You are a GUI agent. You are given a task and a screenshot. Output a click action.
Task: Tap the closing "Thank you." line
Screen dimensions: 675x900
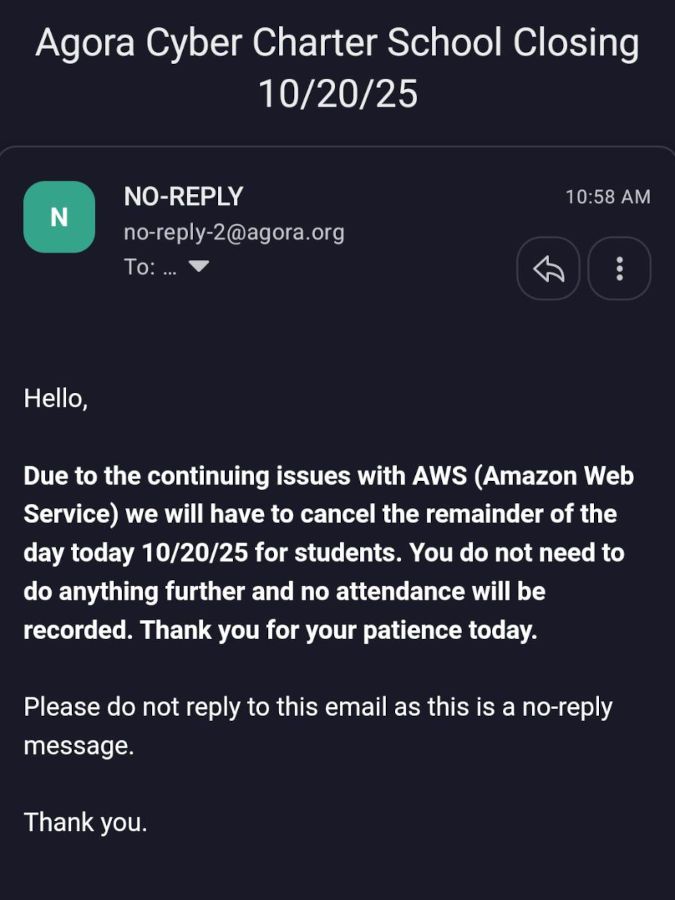click(85, 822)
